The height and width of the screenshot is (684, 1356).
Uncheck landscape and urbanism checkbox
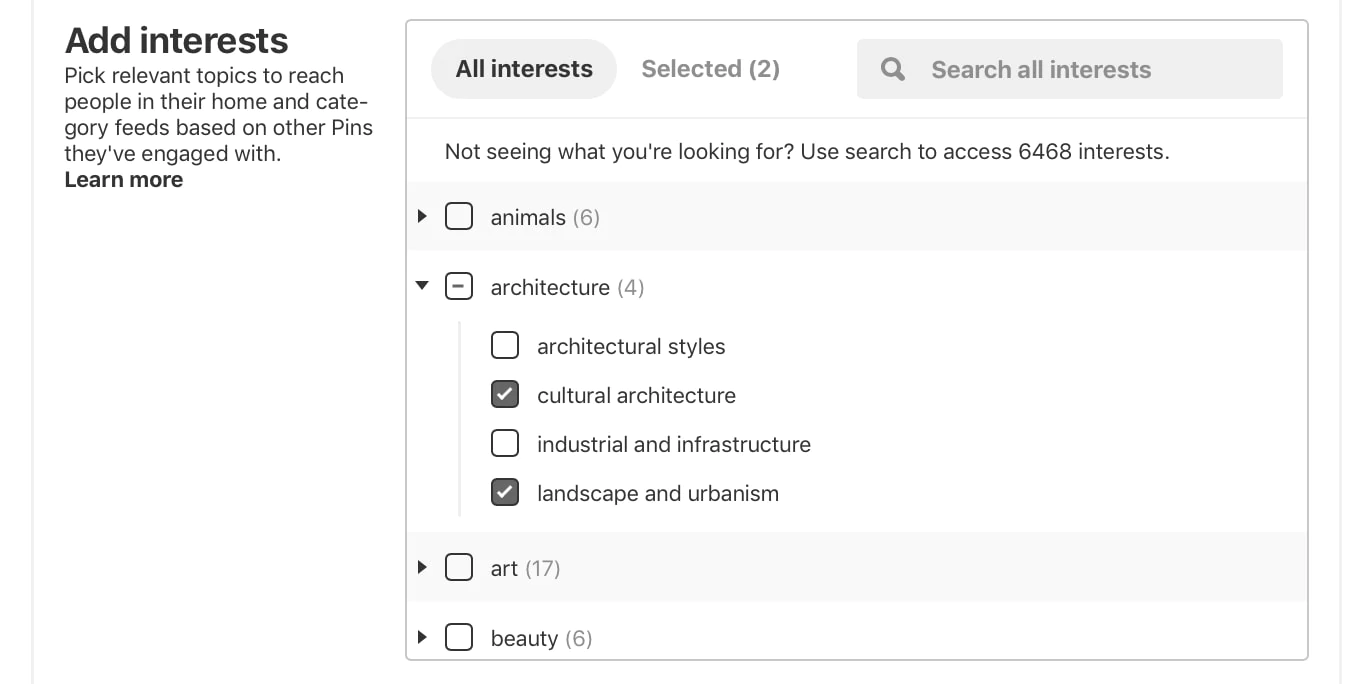point(505,492)
